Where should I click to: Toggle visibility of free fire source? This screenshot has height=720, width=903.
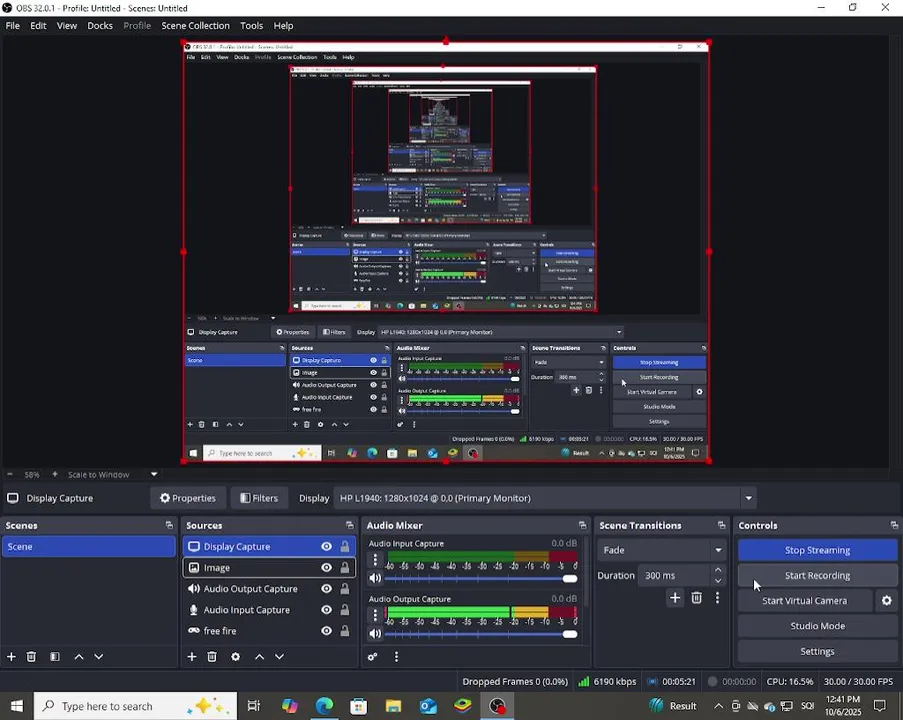(327, 631)
